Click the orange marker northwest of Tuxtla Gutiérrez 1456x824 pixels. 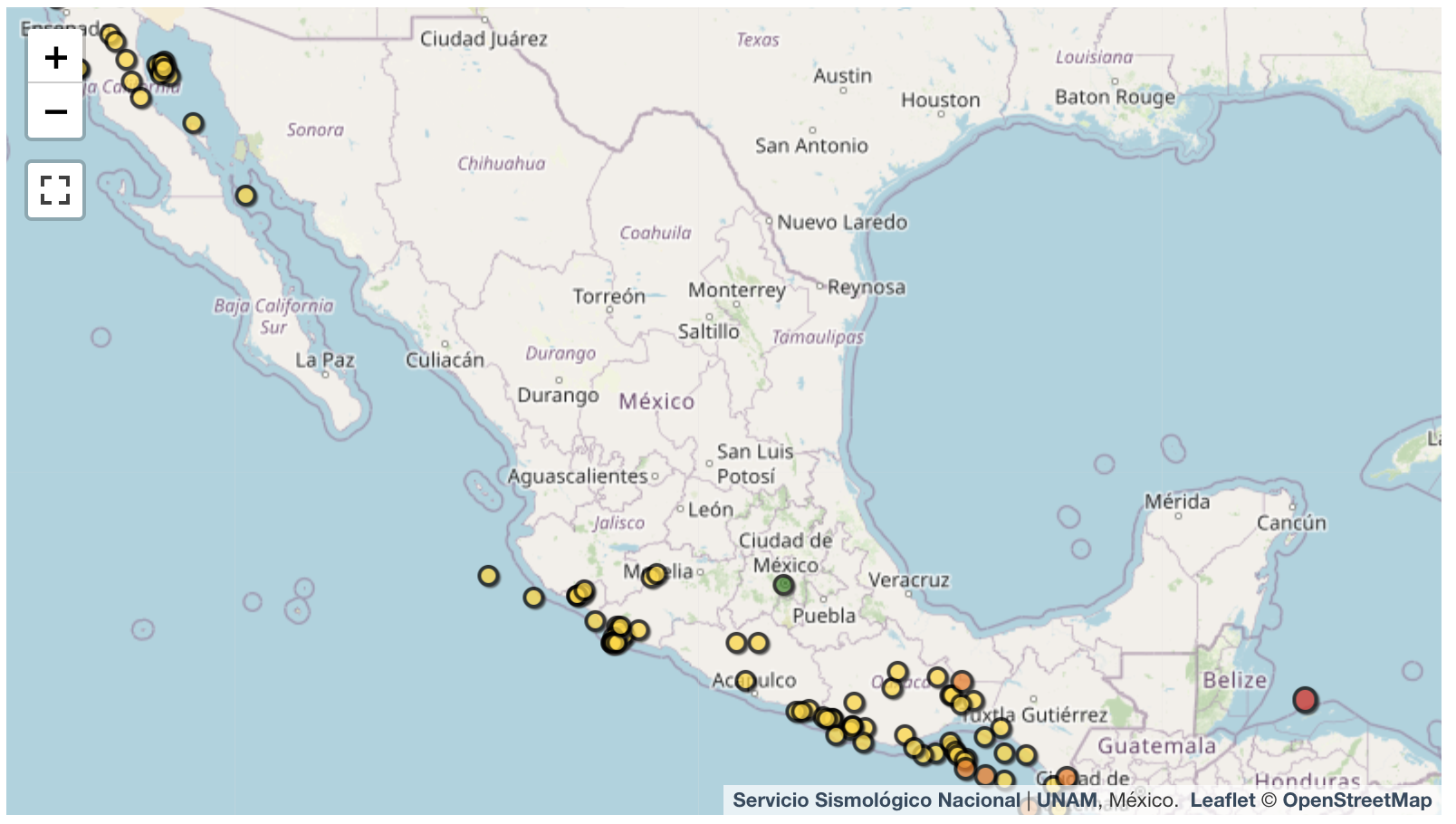pyautogui.click(x=962, y=681)
